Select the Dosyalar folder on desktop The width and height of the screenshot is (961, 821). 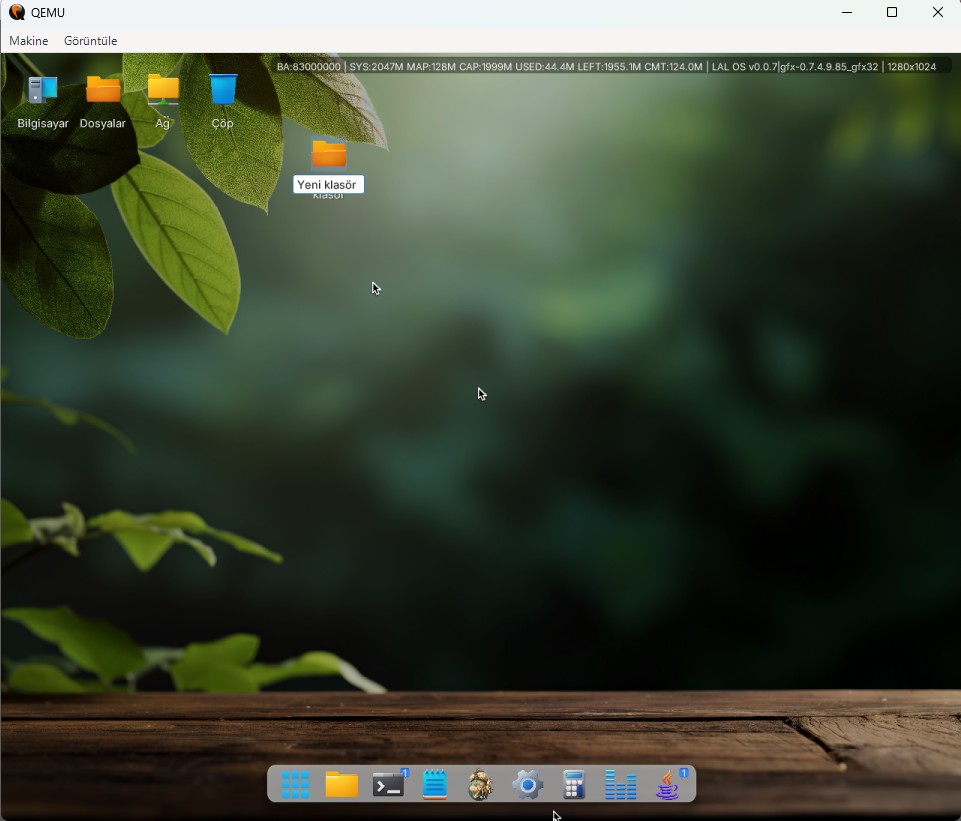pyautogui.click(x=102, y=102)
